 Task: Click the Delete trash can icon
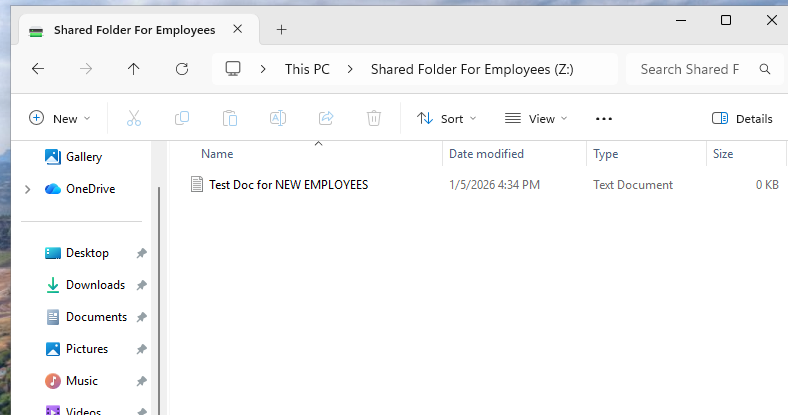point(374,118)
